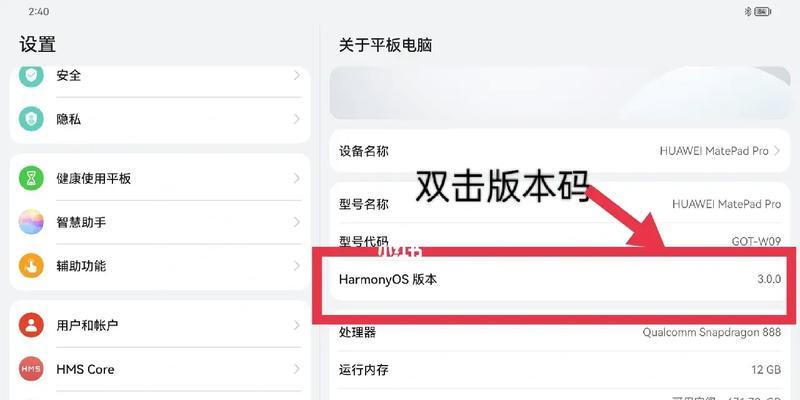Tap the 运行内存 12 GB row
This screenshot has height=400, width=800.
click(x=558, y=370)
